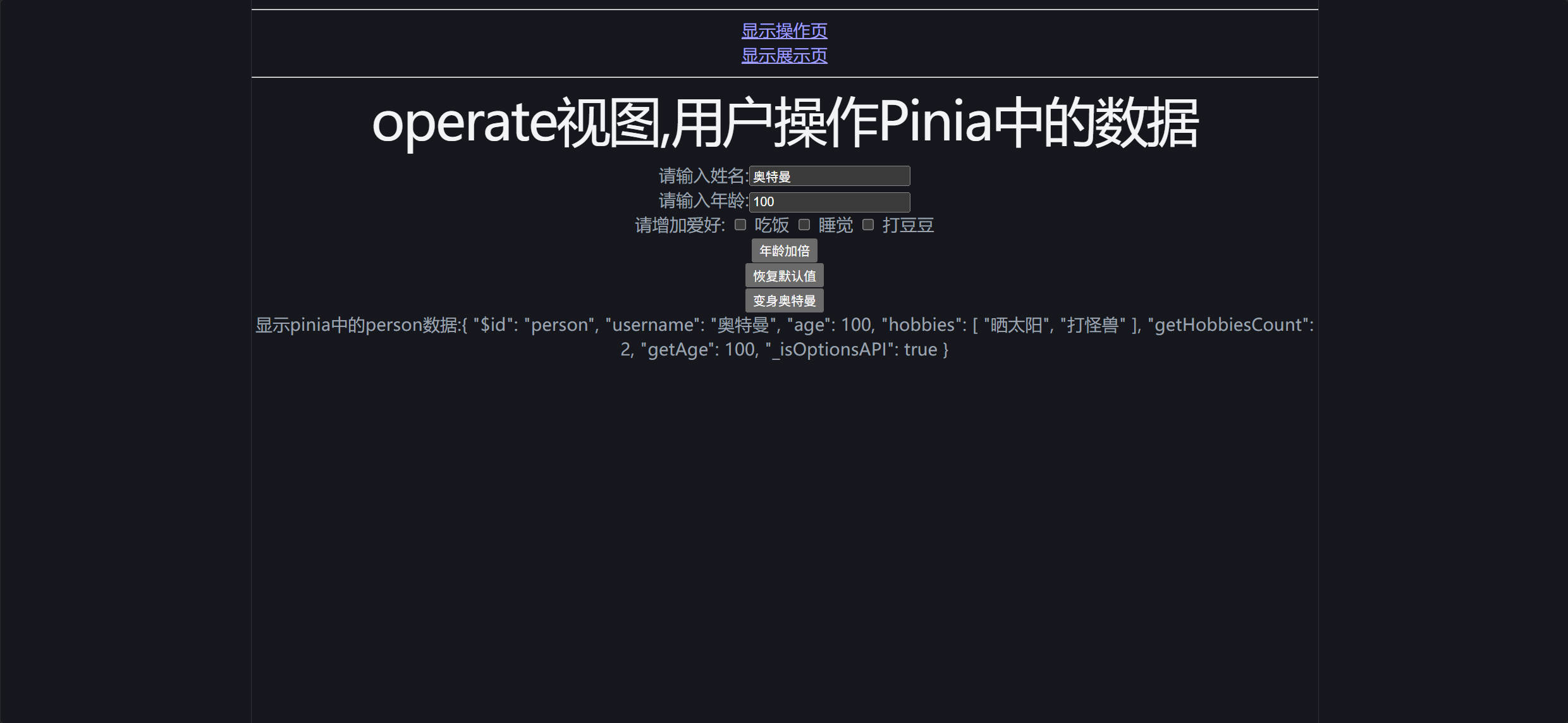
Task: Click the 请输入年龄 age input field
Action: coord(830,202)
